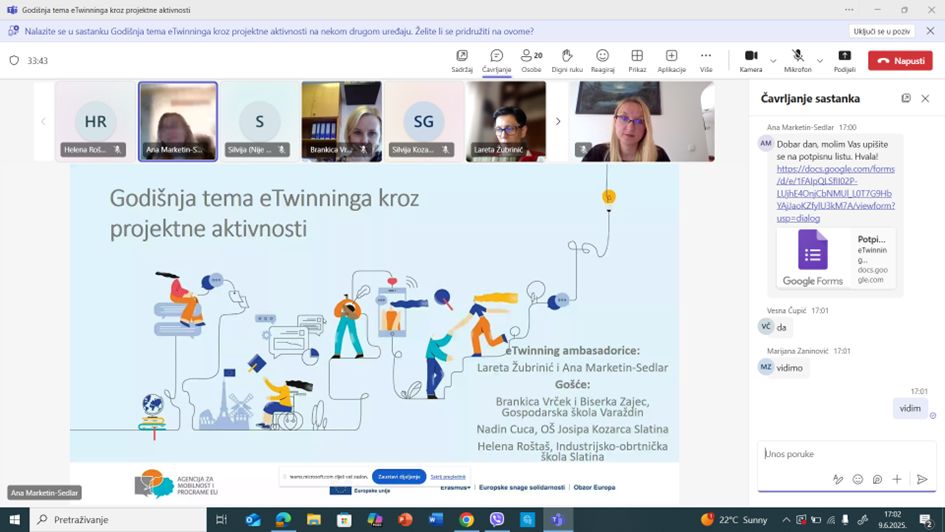Open the emoji picker in chat
The height and width of the screenshot is (532, 945).
858,479
